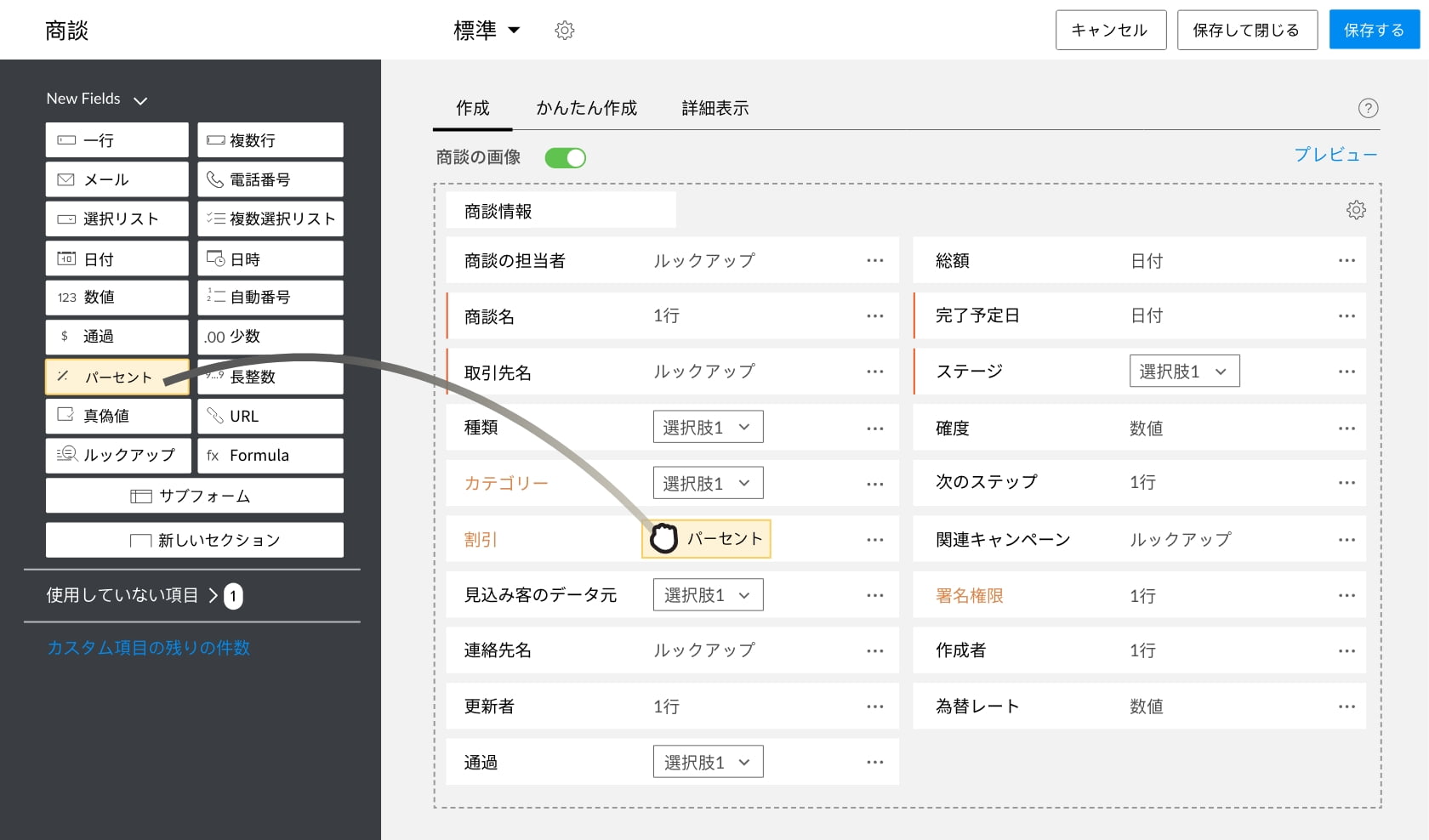Open the 商談情報 section settings gear
Screen dimensions: 1429x840
(1356, 210)
